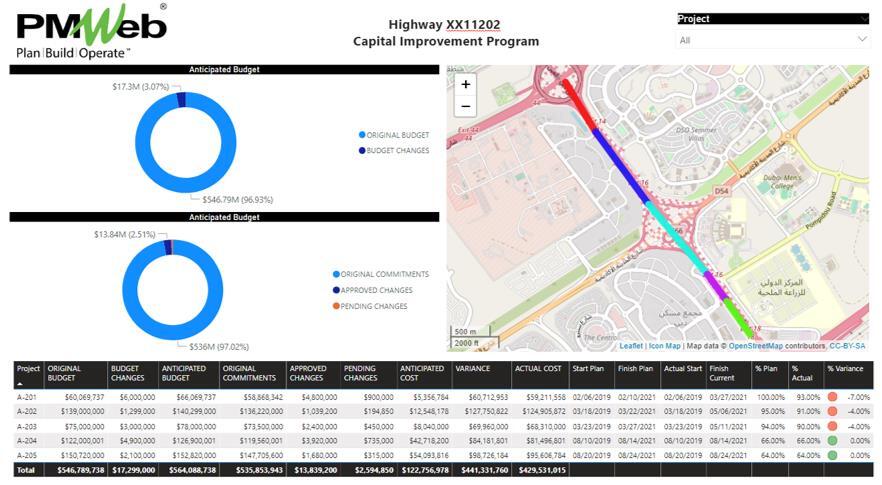The width and height of the screenshot is (882, 485).
Task: Select Pending Changes legend swatch
Action: [335, 306]
